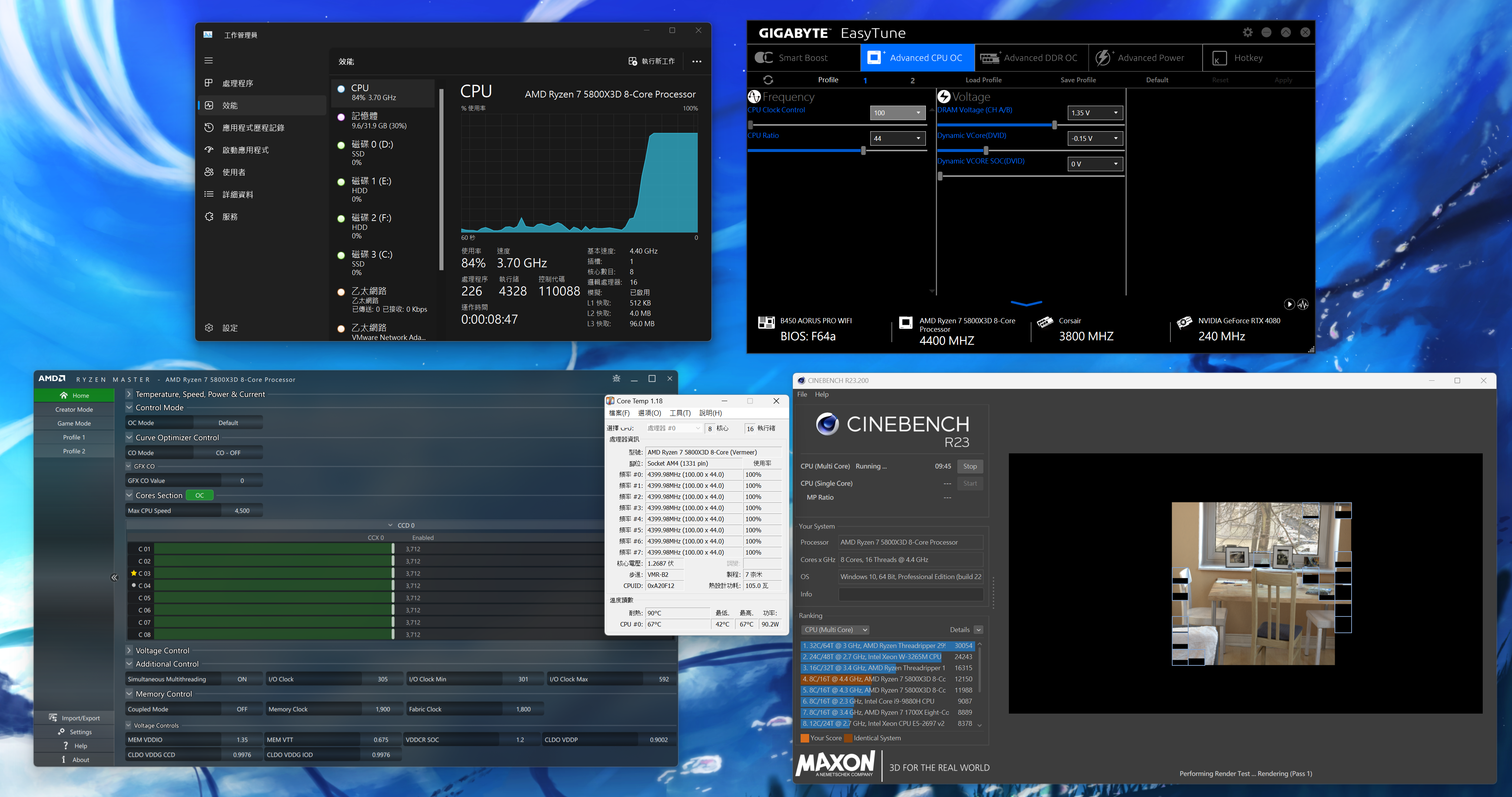Open EasyTune settings gear icon

(1247, 32)
